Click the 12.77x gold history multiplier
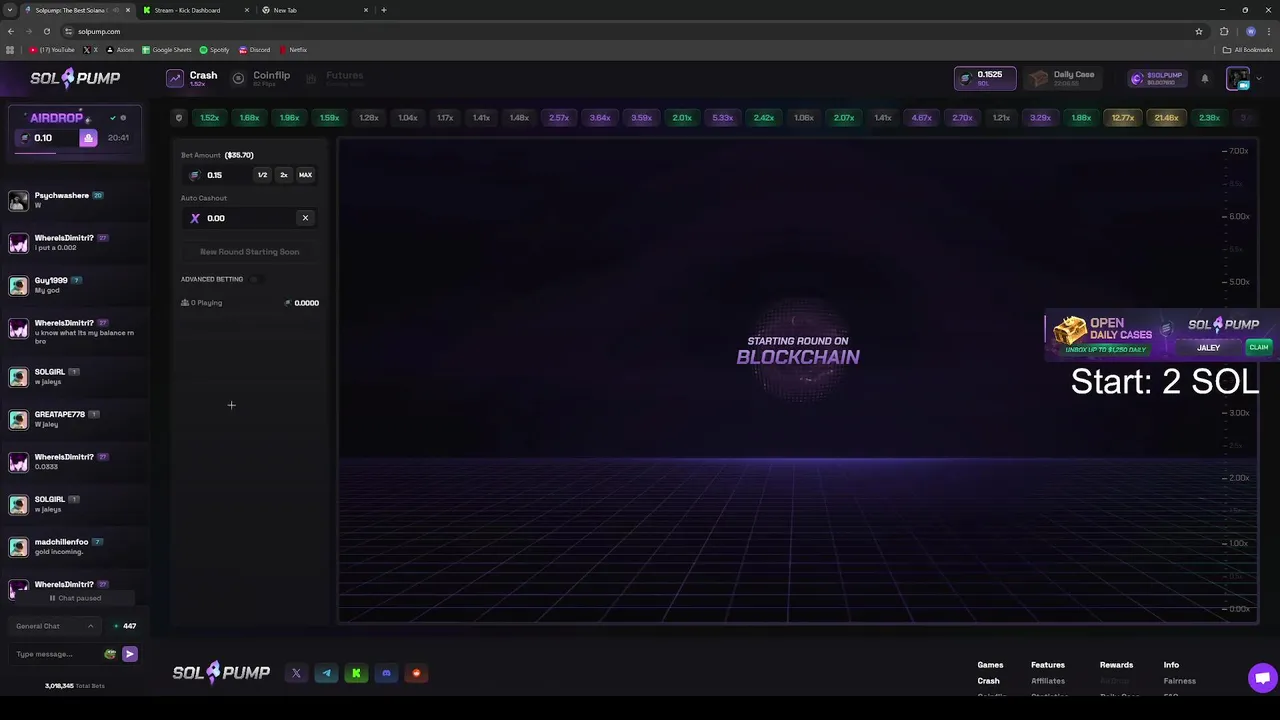This screenshot has width=1280, height=720. tap(1123, 118)
